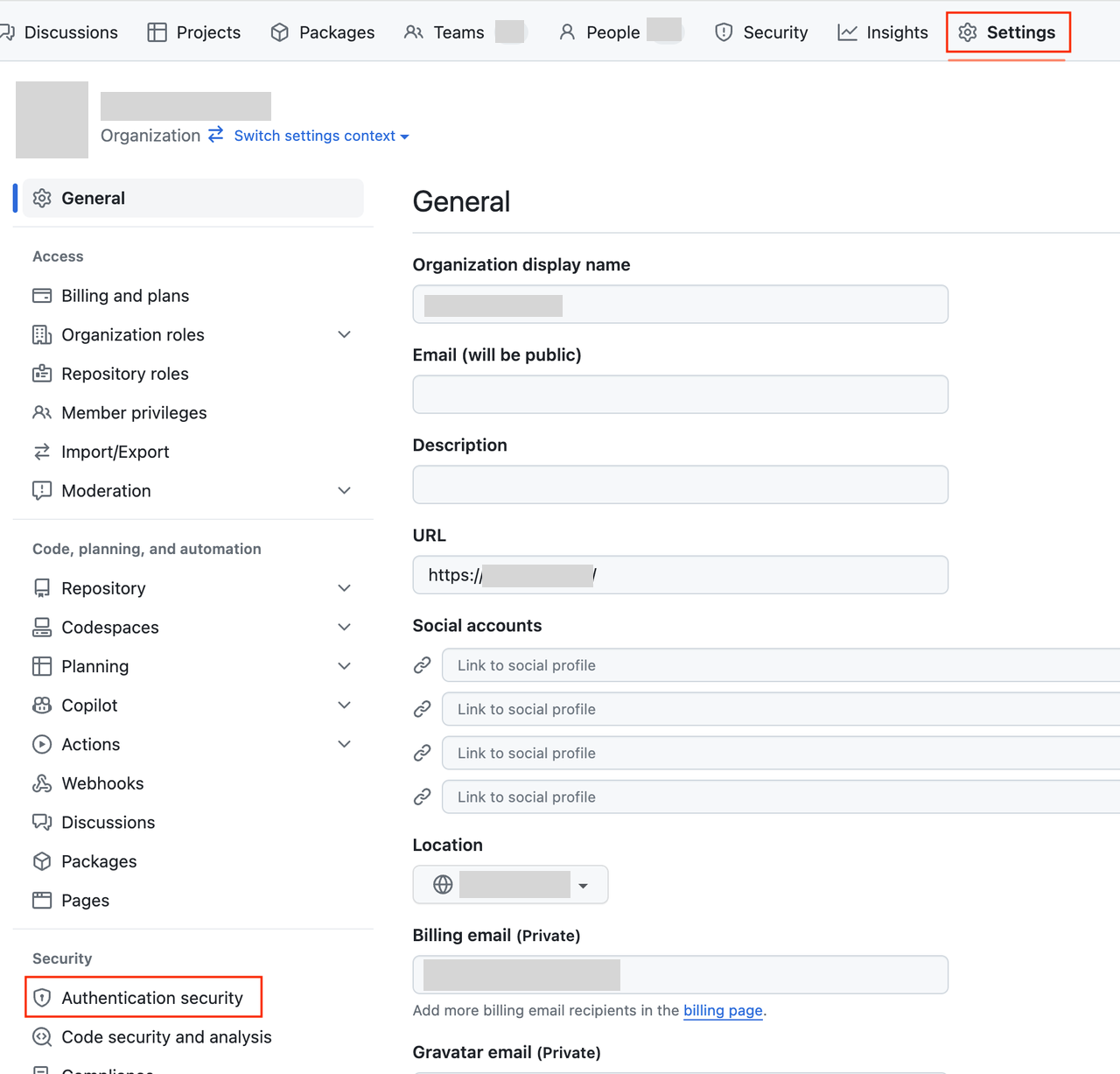Click the Teams icon in the top navigation
Screen dimensions: 1120x1074
coord(412,32)
